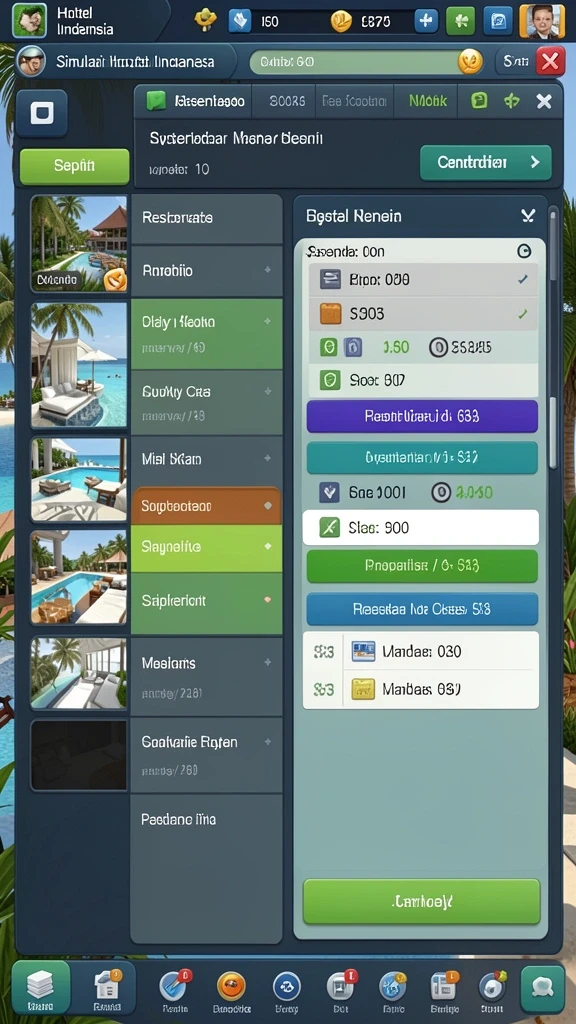Expand the Mial Stiam list item

(x=206, y=459)
